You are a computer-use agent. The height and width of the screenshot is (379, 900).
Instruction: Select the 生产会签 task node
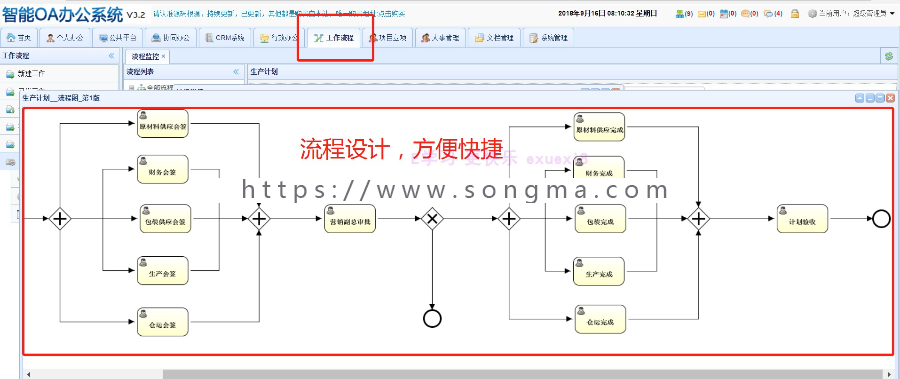[163, 270]
